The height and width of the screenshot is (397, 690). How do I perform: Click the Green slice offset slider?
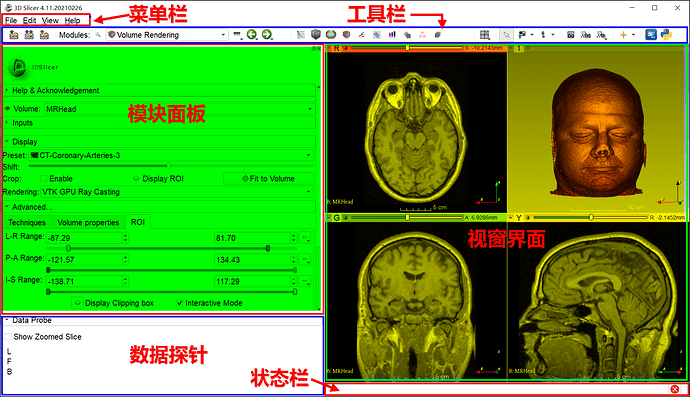tap(407, 217)
